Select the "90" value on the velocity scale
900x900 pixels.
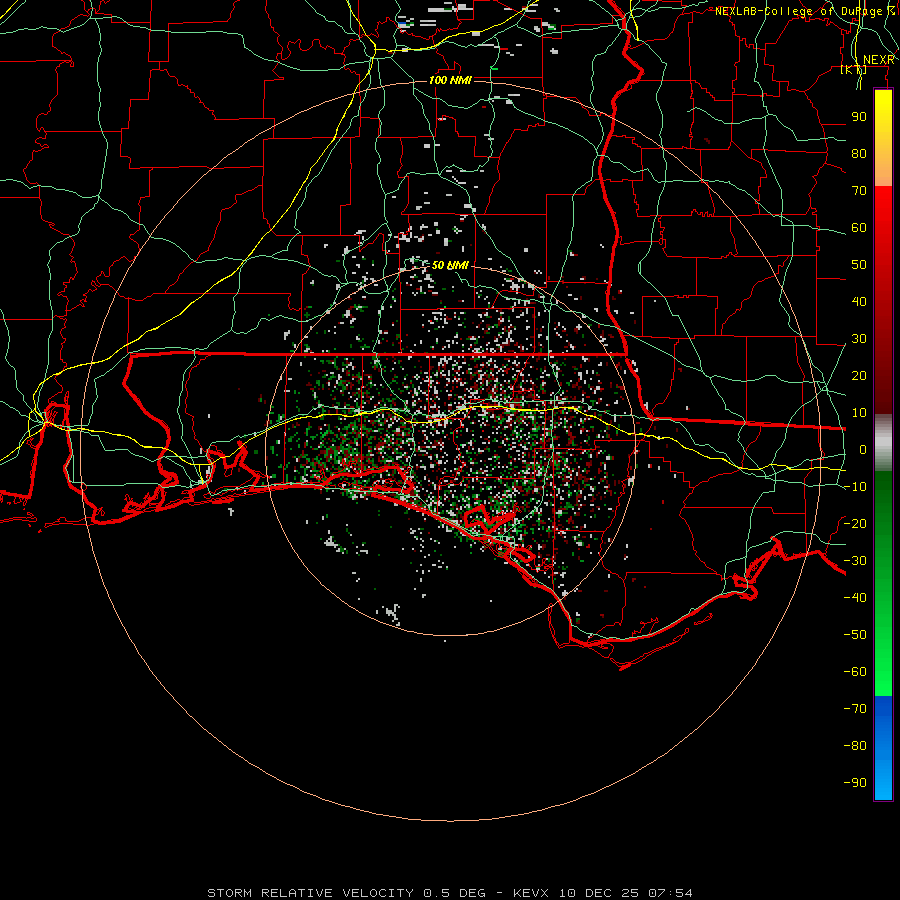(859, 117)
